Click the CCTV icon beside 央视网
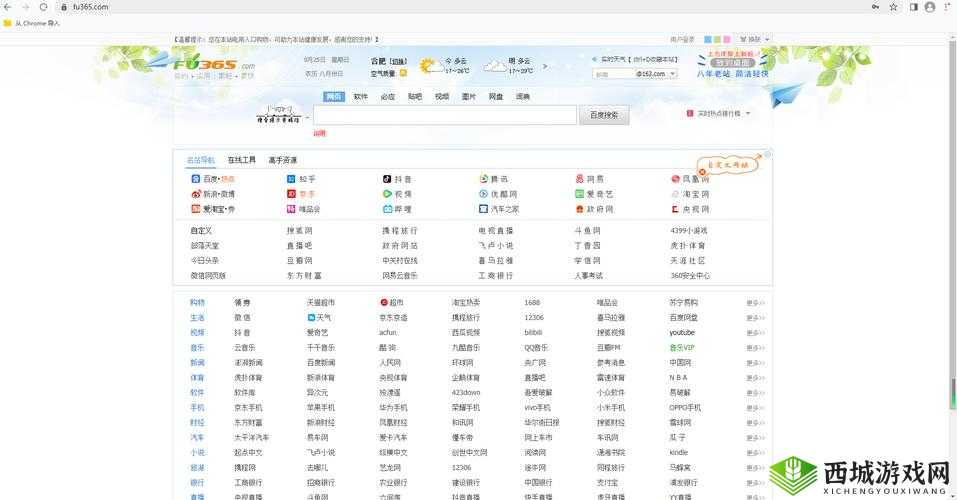 (x=676, y=209)
